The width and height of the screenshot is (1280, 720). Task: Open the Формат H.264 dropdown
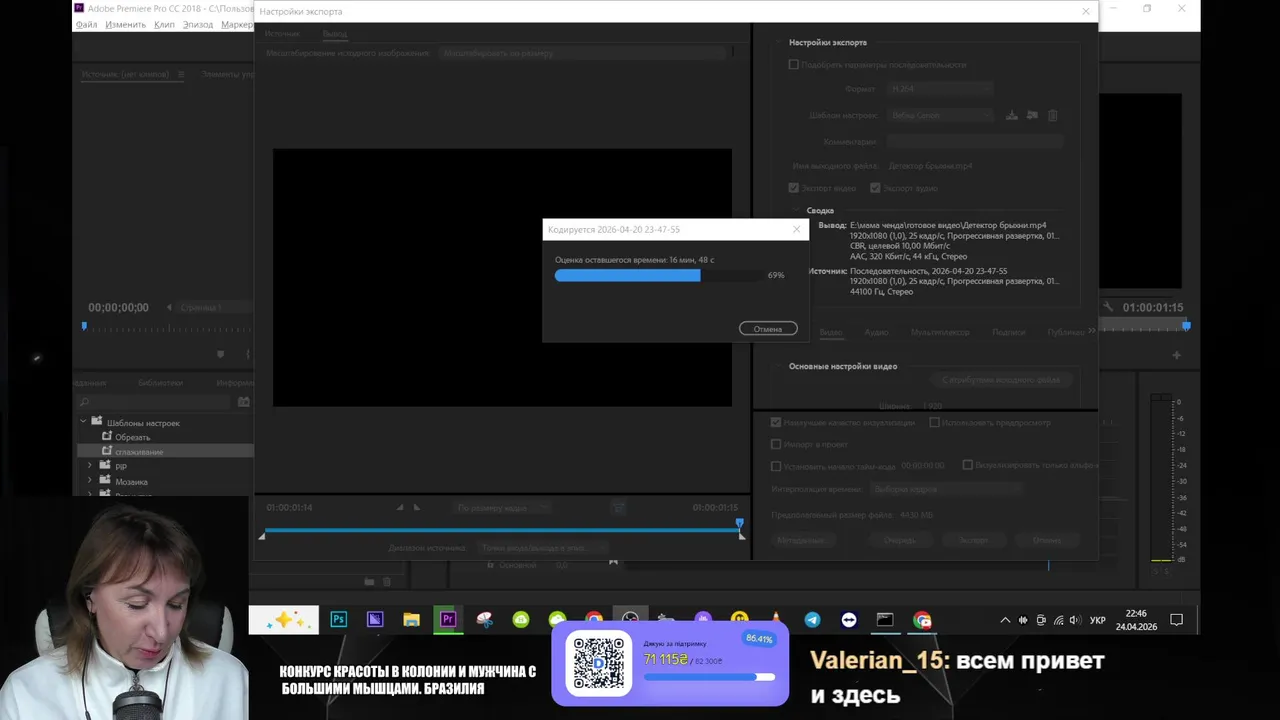click(940, 88)
